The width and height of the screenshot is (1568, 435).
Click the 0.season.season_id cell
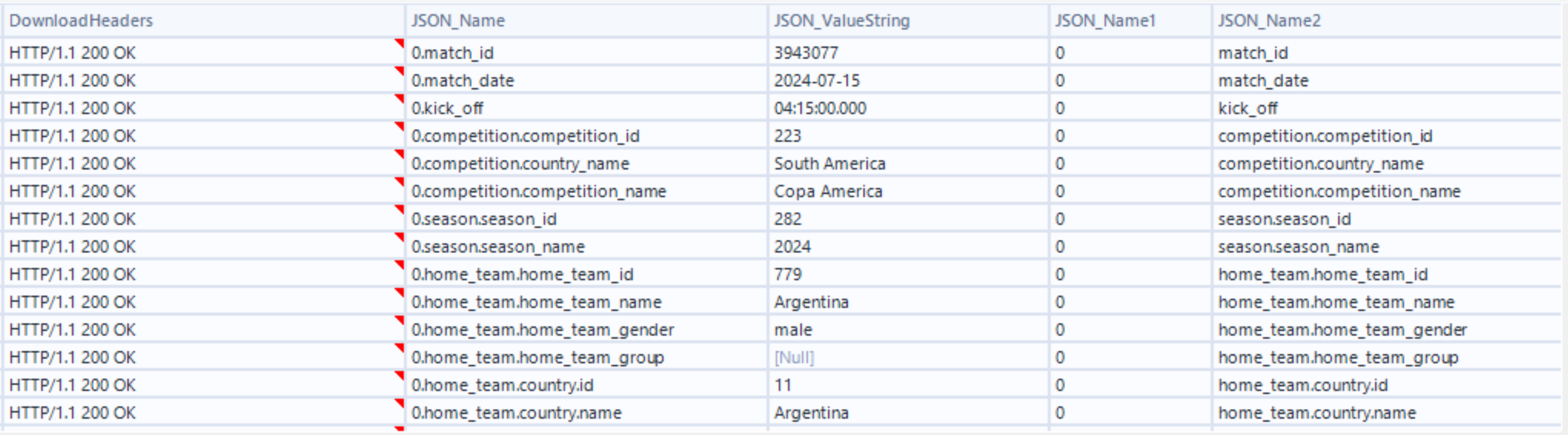pos(484,219)
